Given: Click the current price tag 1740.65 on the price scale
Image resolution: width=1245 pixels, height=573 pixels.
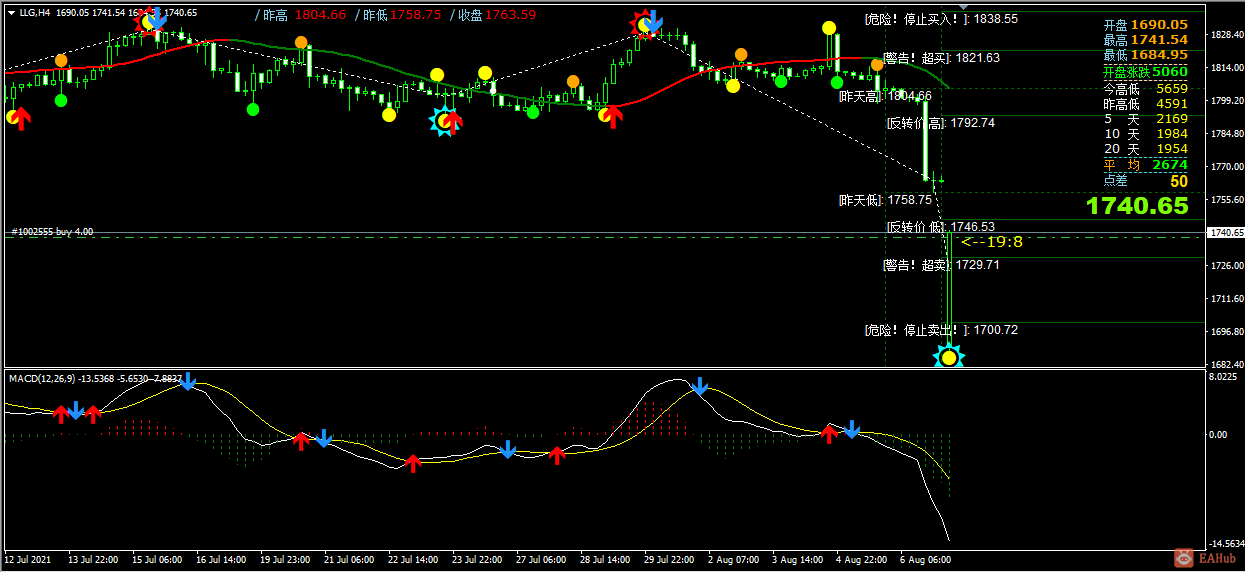Looking at the screenshot, I should [x=1225, y=233].
